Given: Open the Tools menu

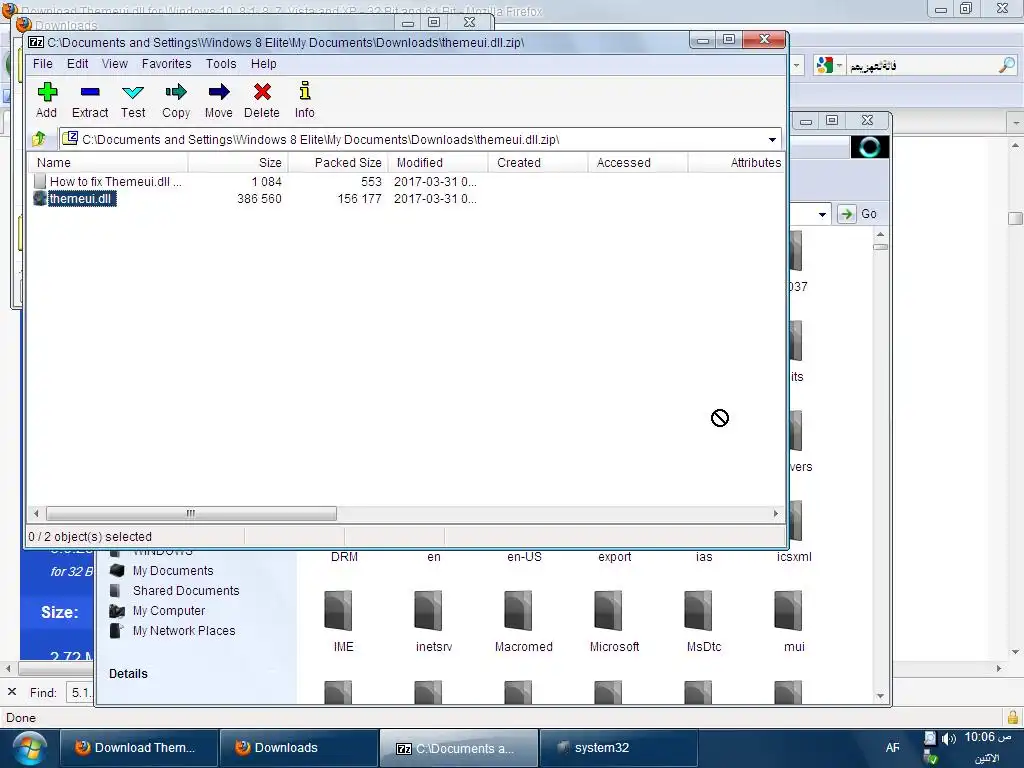Looking at the screenshot, I should click(221, 64).
